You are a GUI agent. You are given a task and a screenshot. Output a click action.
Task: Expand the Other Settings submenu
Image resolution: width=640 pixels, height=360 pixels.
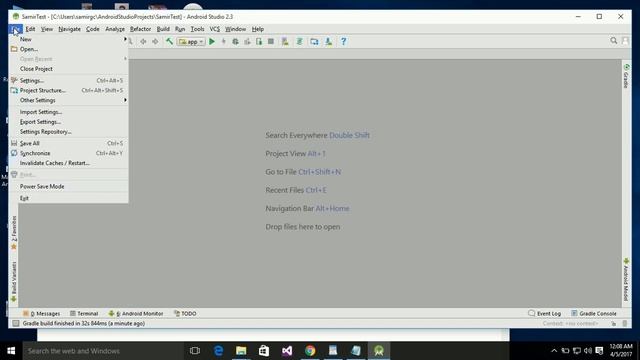pyautogui.click(x=69, y=100)
